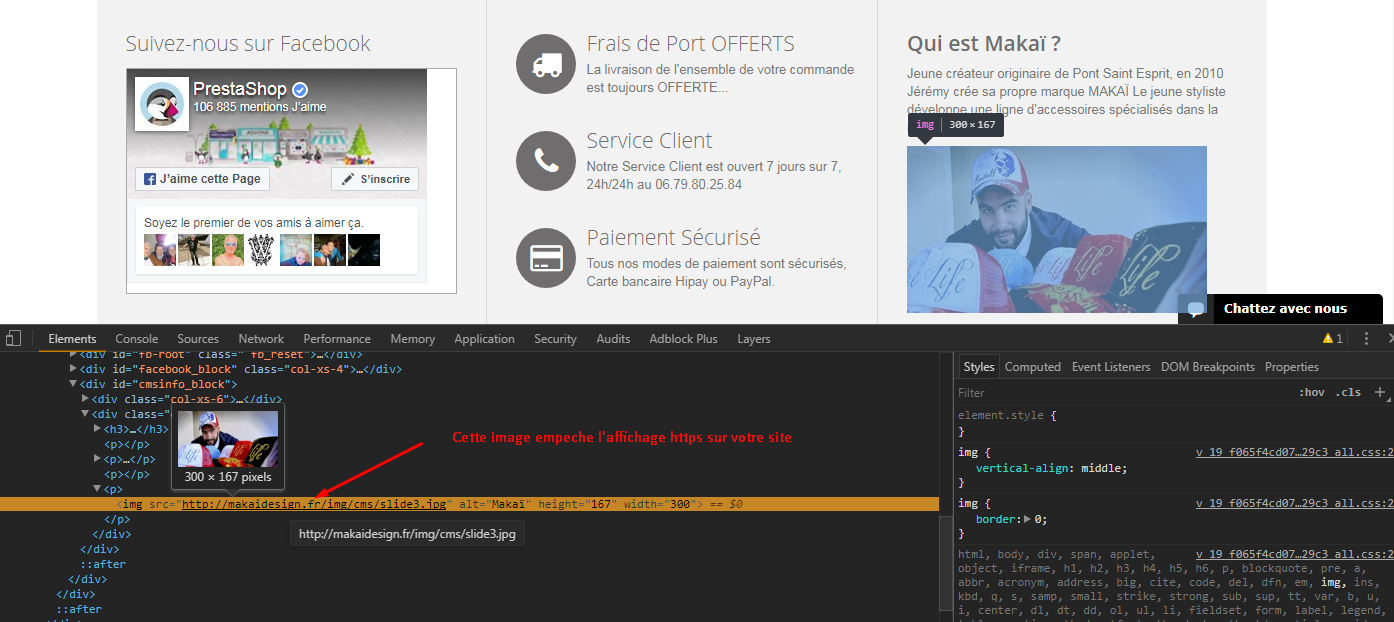Screen dimensions: 1394x622
Task: Click the chat bubble icon
Action: click(x=1192, y=309)
